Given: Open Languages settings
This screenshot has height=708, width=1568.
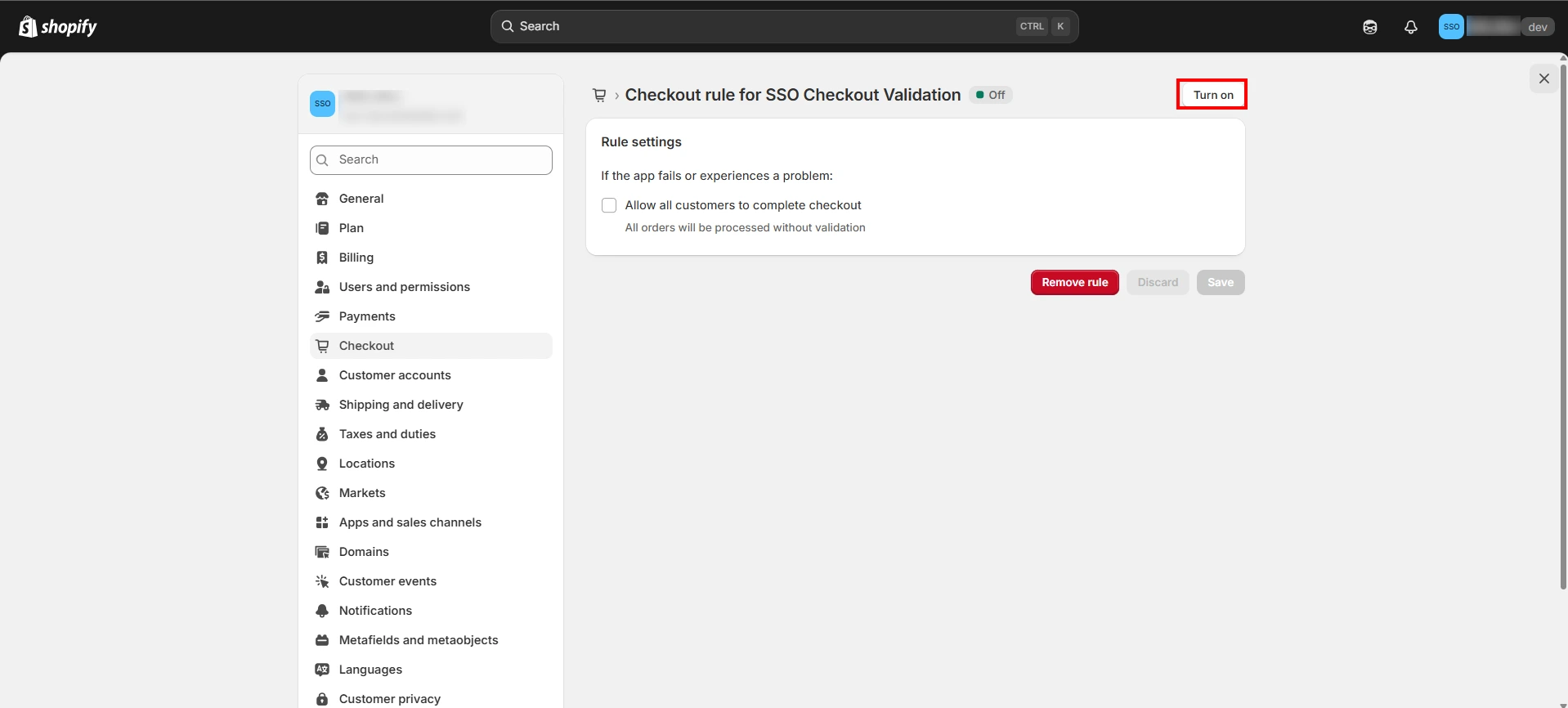Looking at the screenshot, I should [431, 670].
